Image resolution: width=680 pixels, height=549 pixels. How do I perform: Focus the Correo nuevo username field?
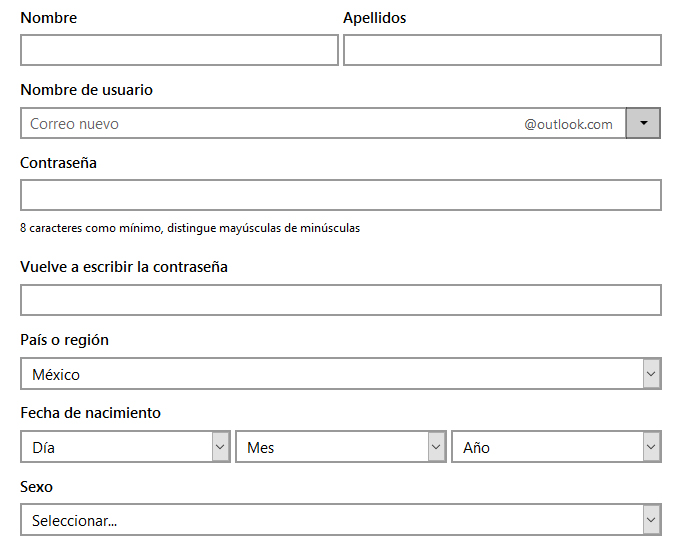click(x=323, y=124)
